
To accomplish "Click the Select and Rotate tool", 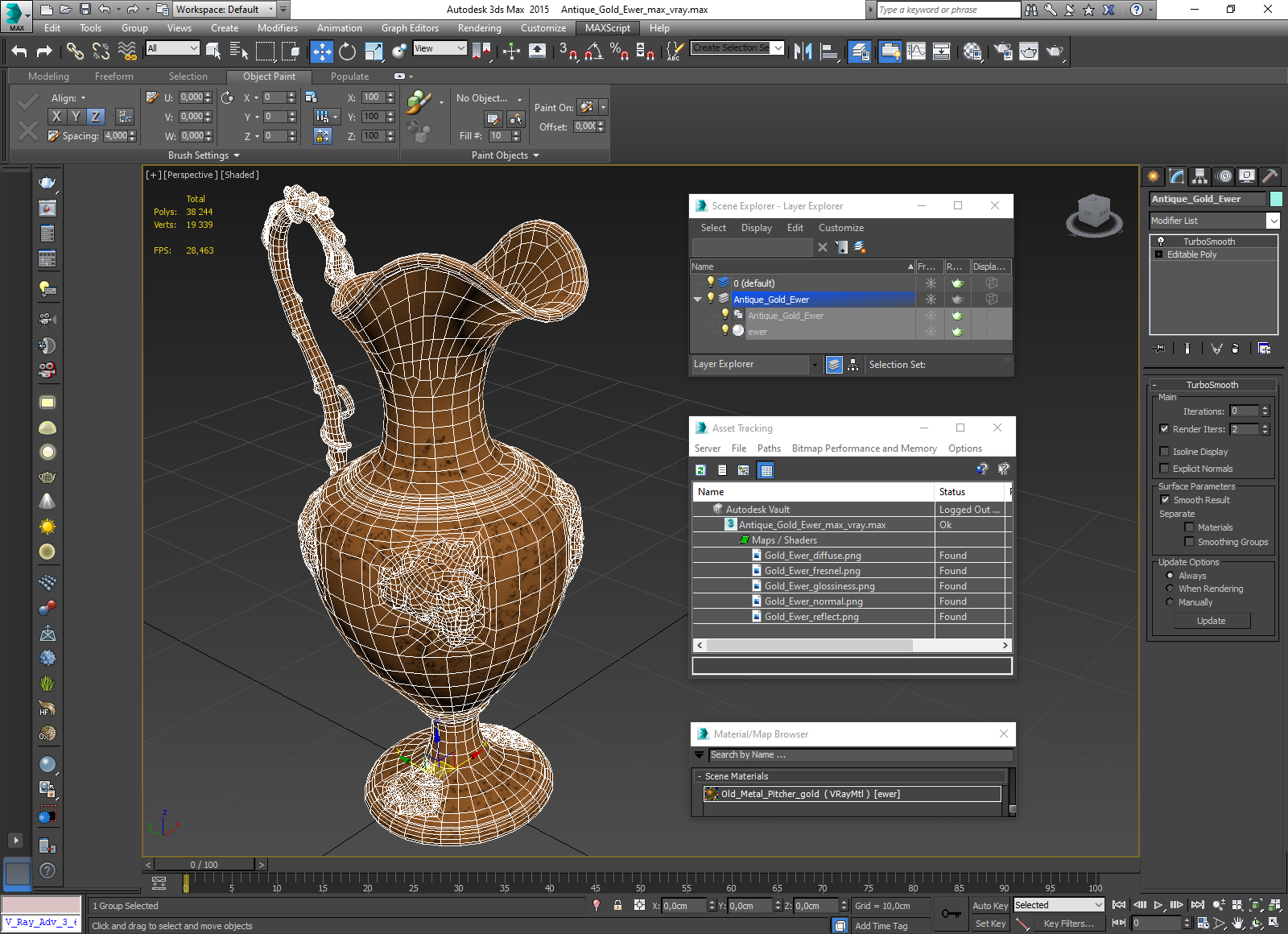I will (x=347, y=52).
